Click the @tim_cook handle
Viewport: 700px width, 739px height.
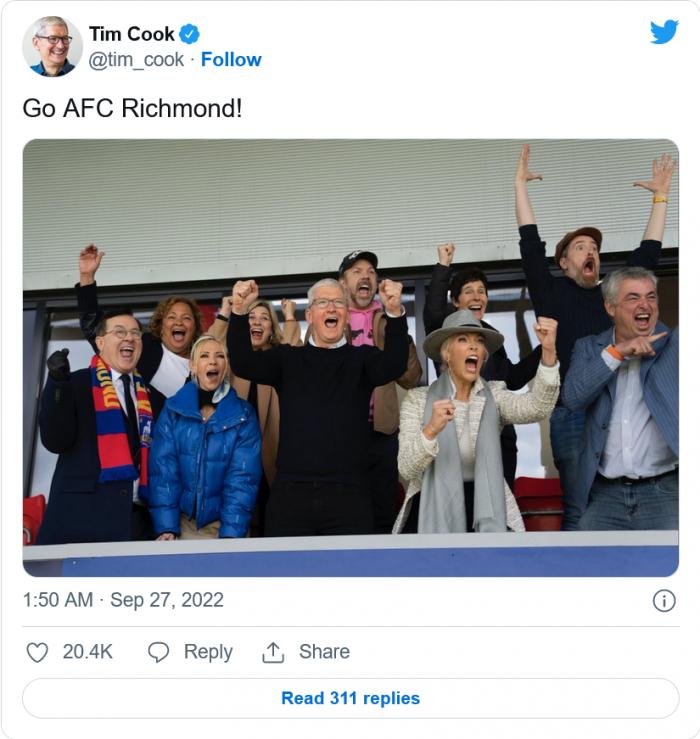tap(137, 60)
